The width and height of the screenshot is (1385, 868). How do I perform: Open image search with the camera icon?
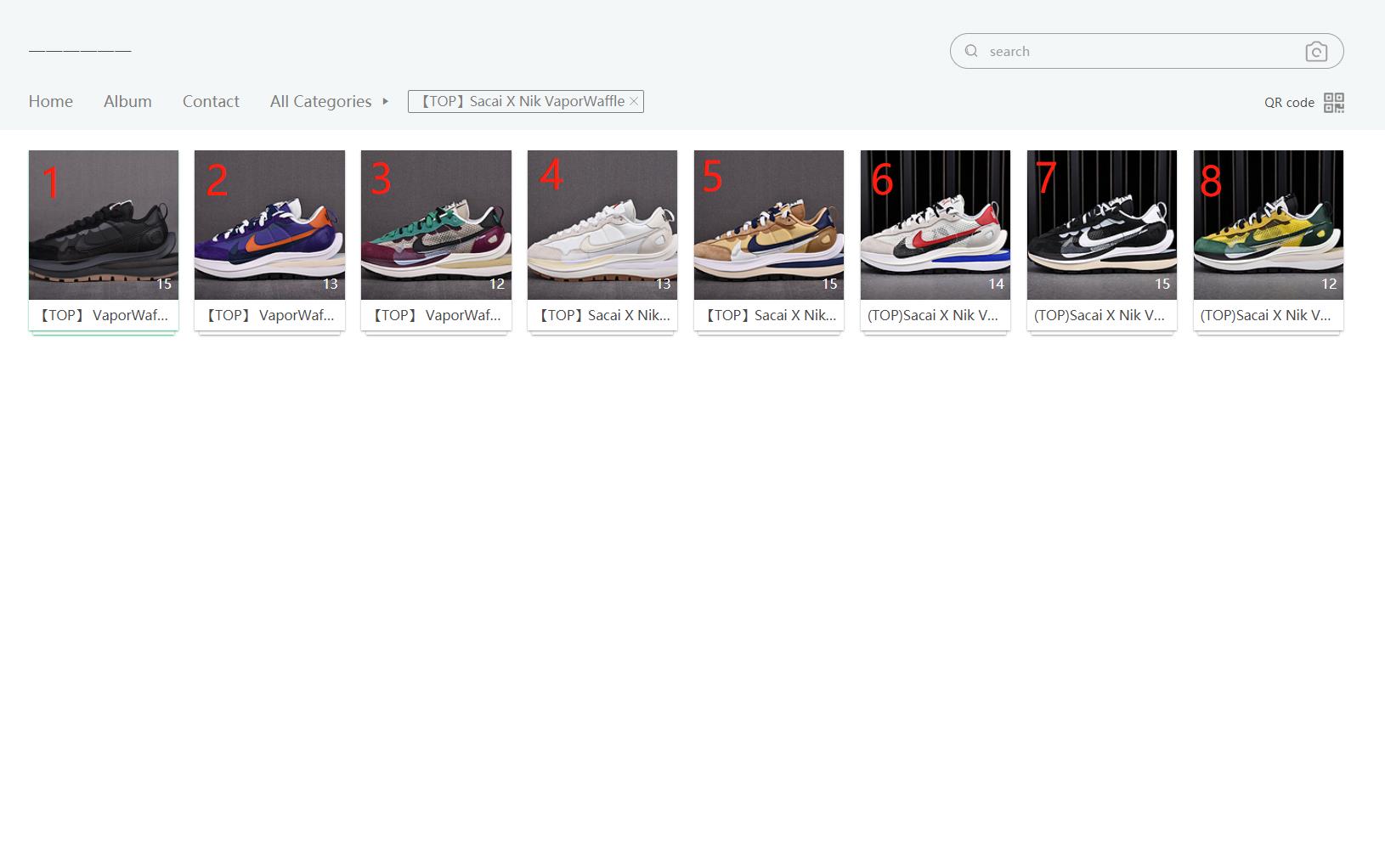point(1316,52)
